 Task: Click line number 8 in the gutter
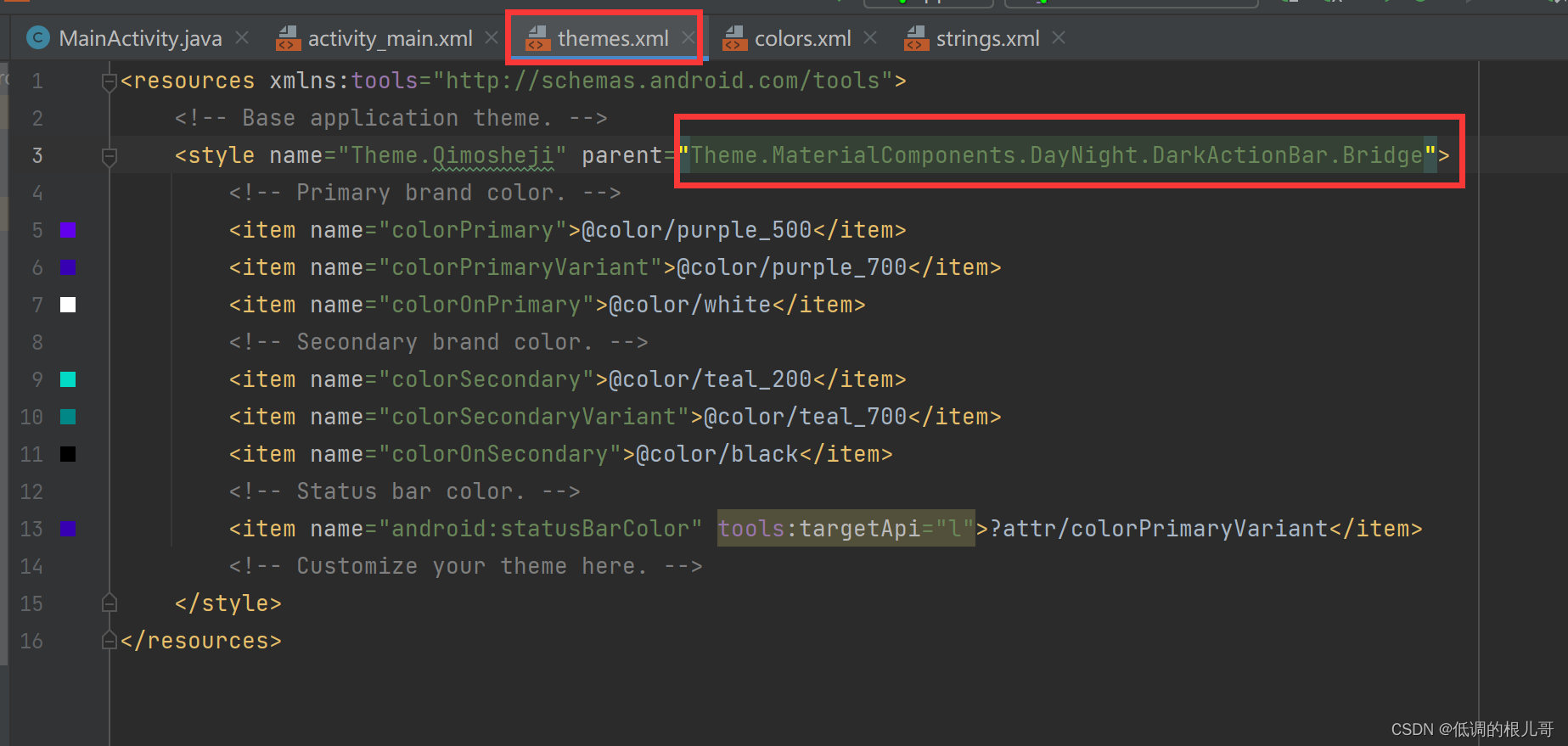[37, 342]
